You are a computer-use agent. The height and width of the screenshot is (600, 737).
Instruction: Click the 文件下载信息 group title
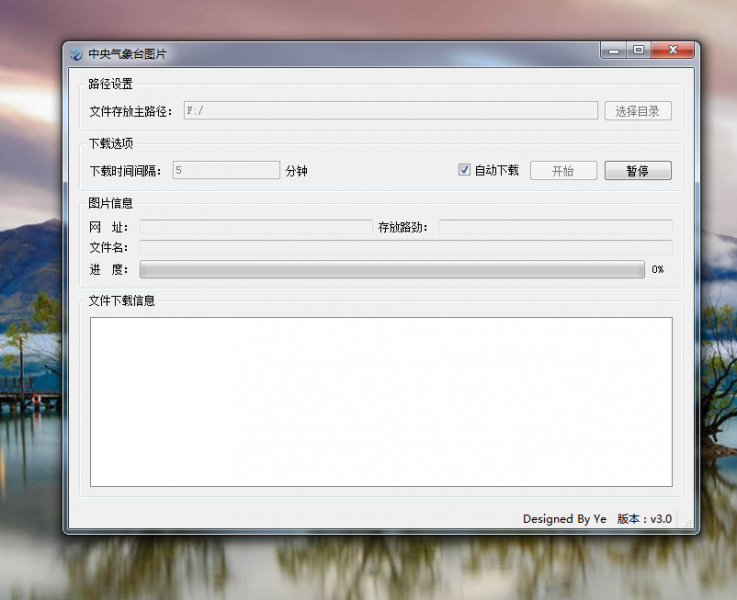coord(122,301)
